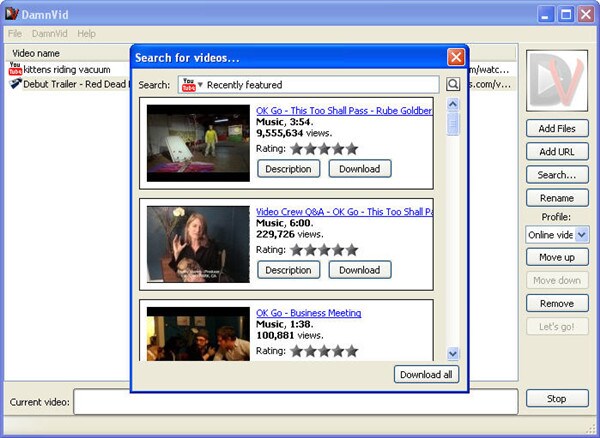Click the 100,881 views text
This screenshot has width=600, height=438.
coord(290,335)
